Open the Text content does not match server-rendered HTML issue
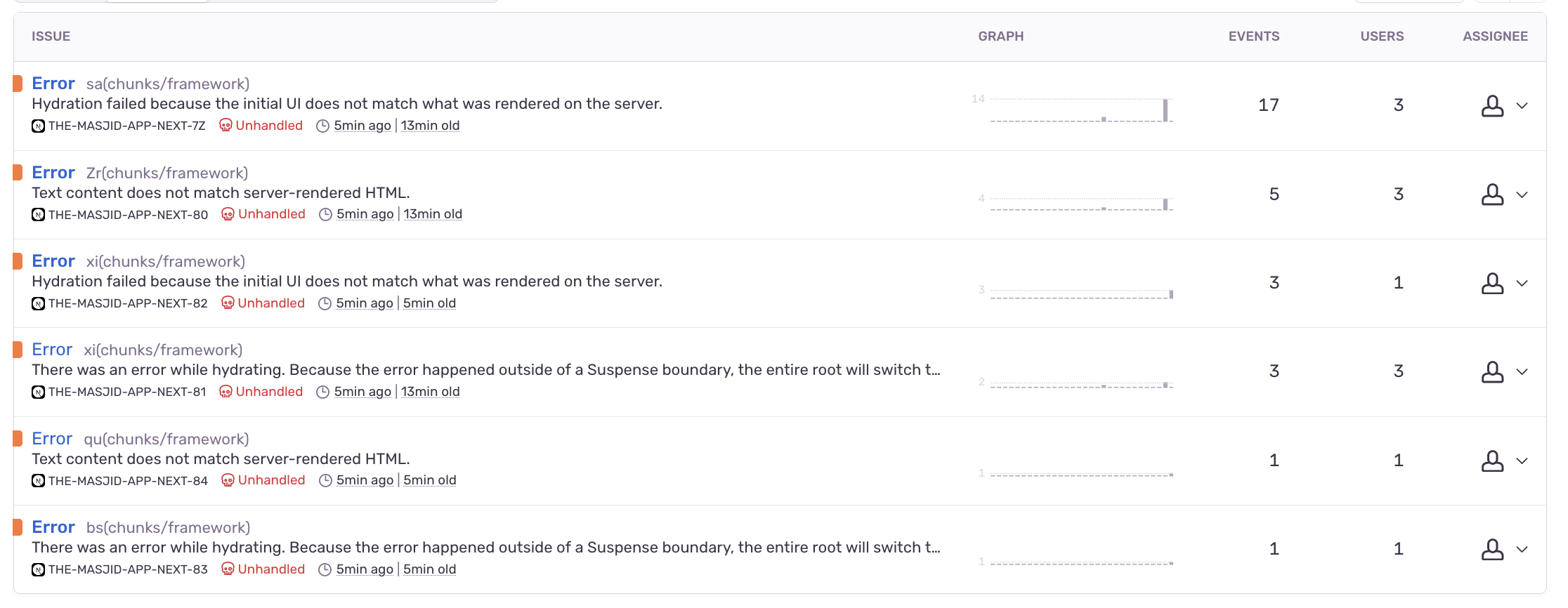Viewport: 1568px width, 608px height. click(221, 192)
